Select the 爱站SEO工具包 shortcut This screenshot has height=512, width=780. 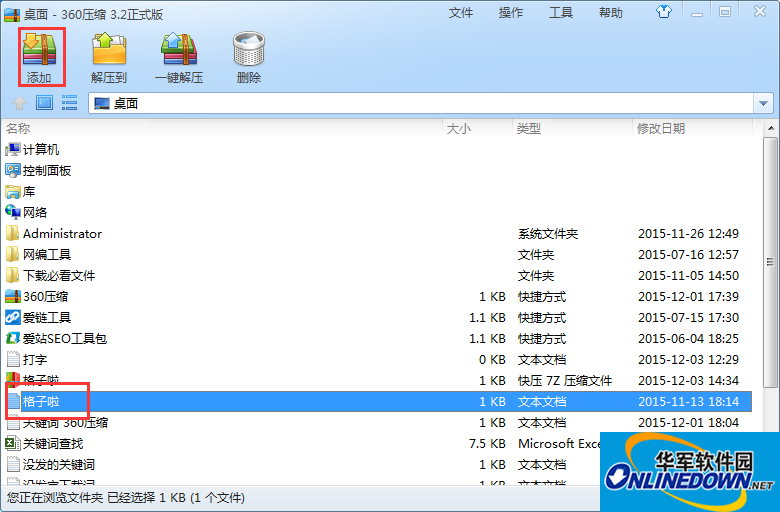[64, 338]
